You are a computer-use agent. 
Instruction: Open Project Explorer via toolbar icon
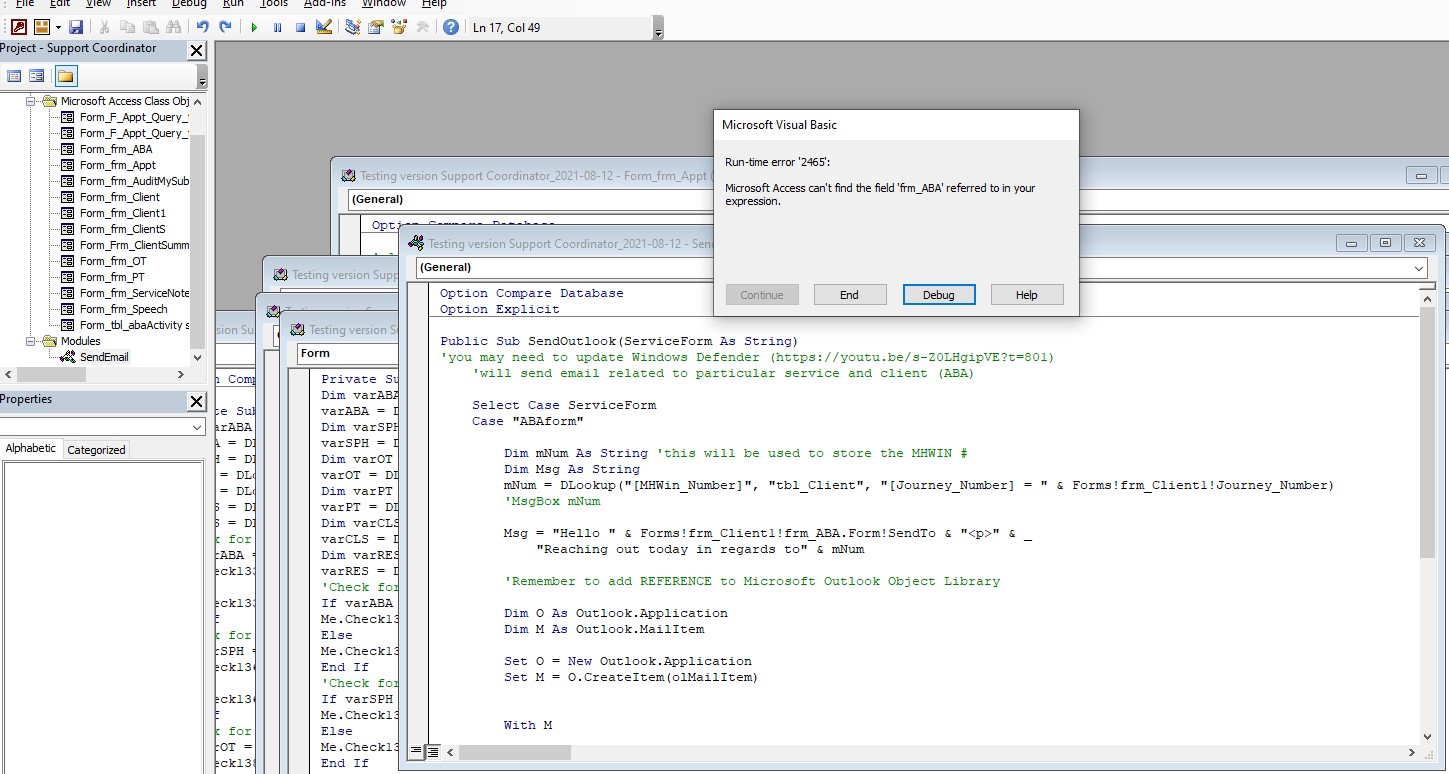pos(353,27)
